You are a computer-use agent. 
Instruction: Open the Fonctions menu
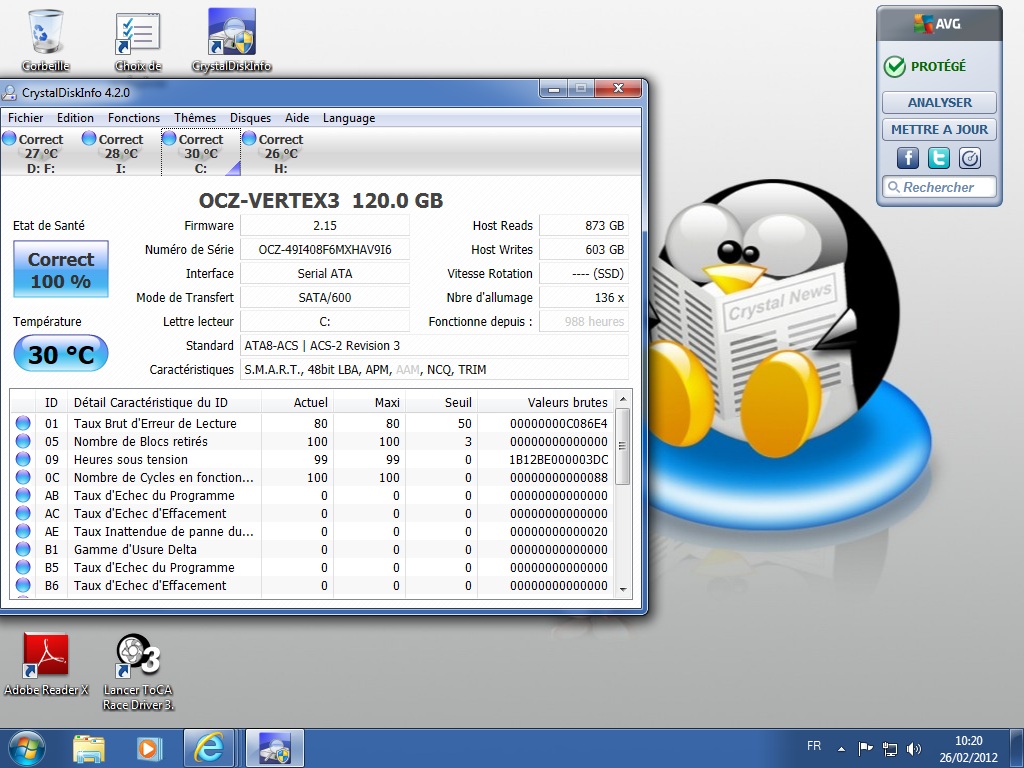[x=134, y=118]
